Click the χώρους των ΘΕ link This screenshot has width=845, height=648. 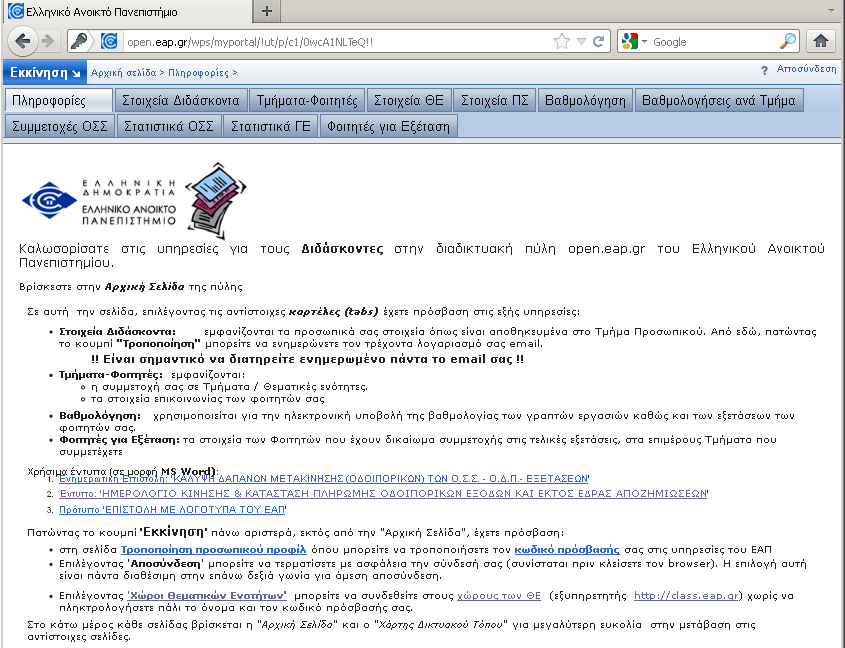(498, 596)
